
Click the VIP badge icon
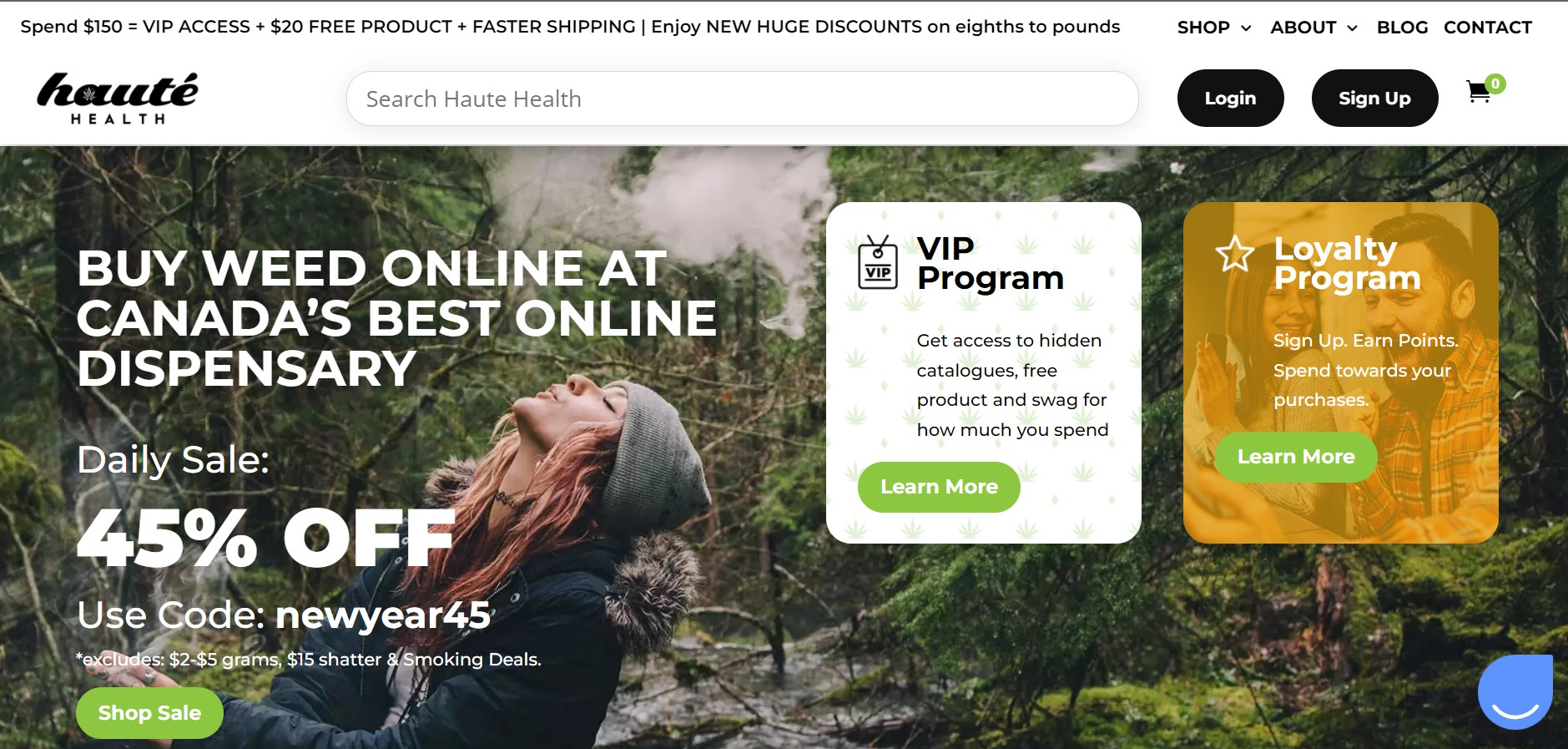878,263
